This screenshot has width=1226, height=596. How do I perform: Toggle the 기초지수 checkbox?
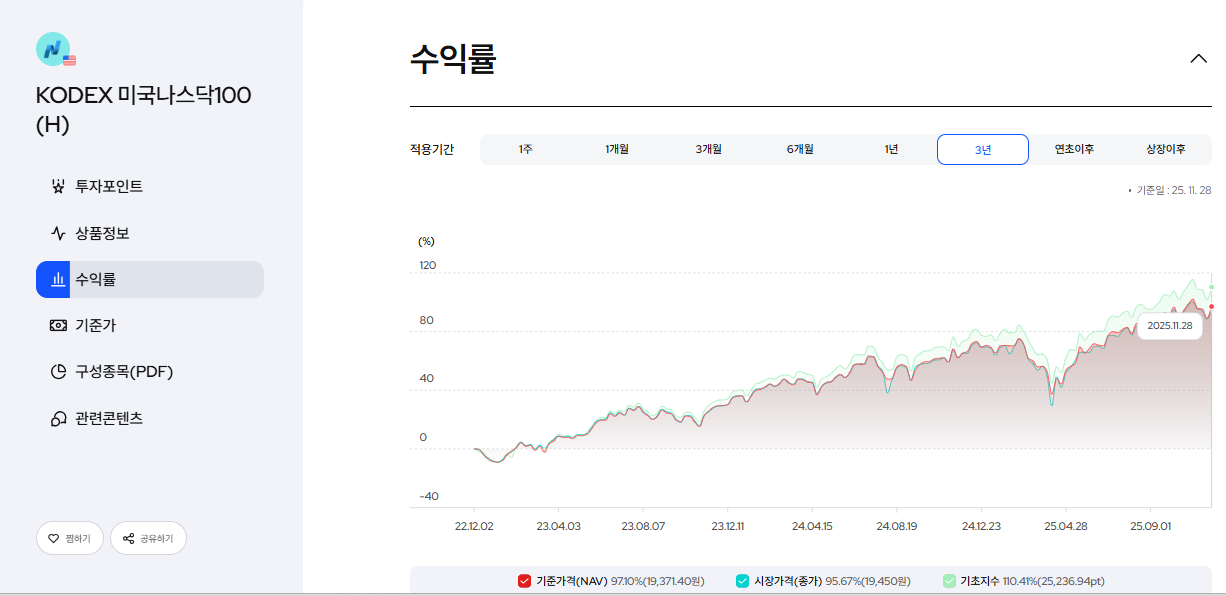click(949, 581)
